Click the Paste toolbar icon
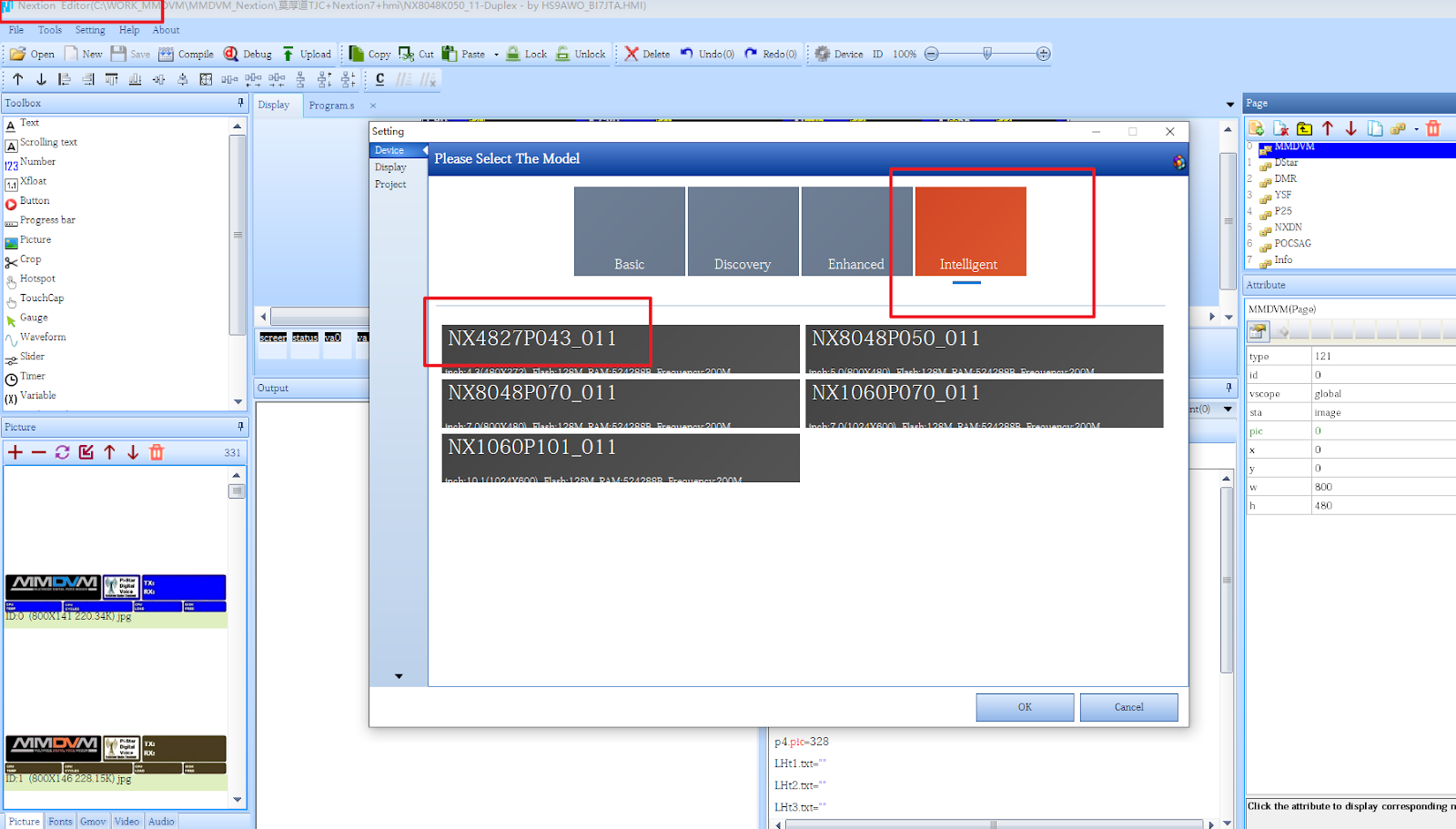Image resolution: width=1456 pixels, height=829 pixels. 450,54
